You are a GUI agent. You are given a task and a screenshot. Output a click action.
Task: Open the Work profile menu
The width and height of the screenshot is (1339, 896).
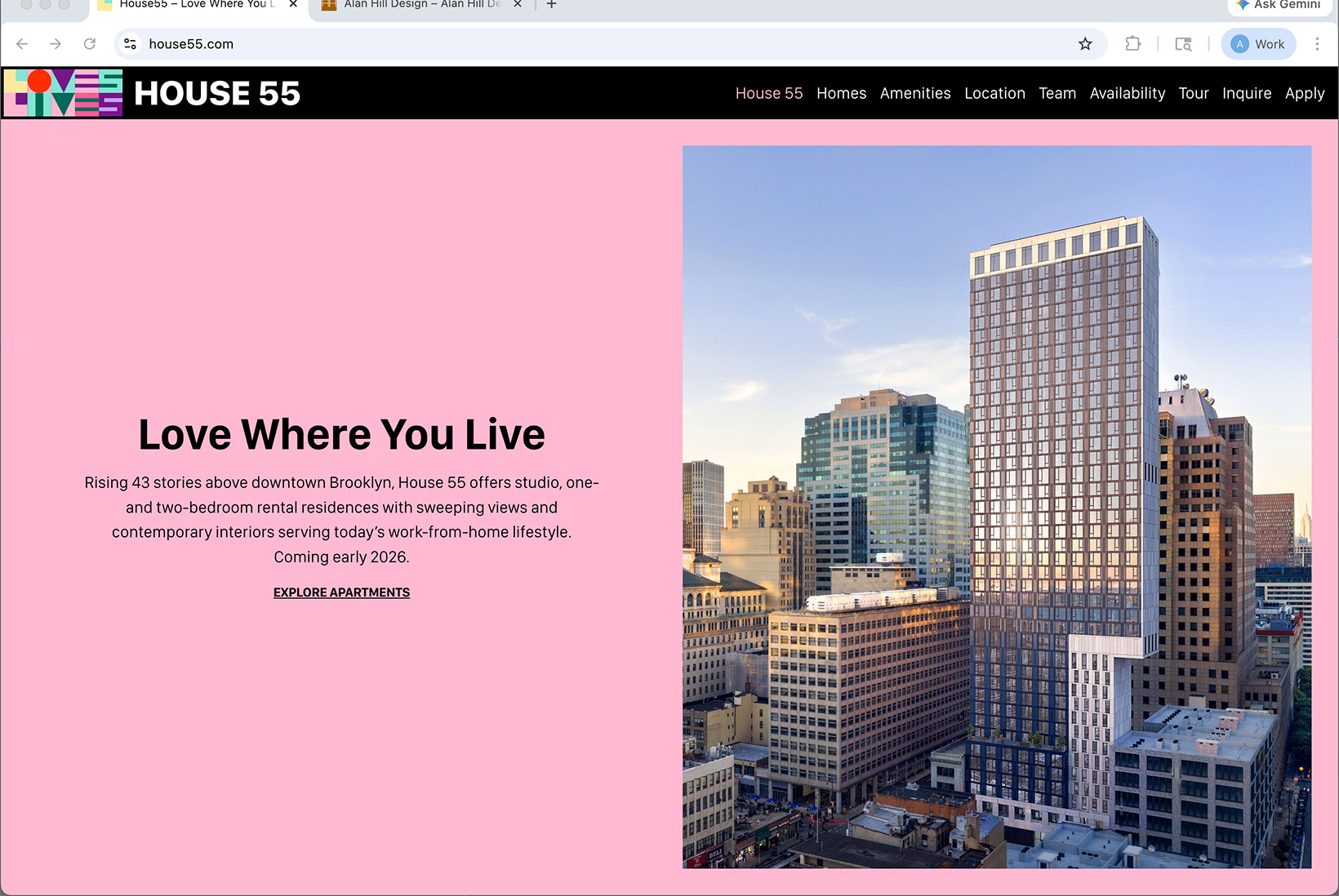[1257, 44]
